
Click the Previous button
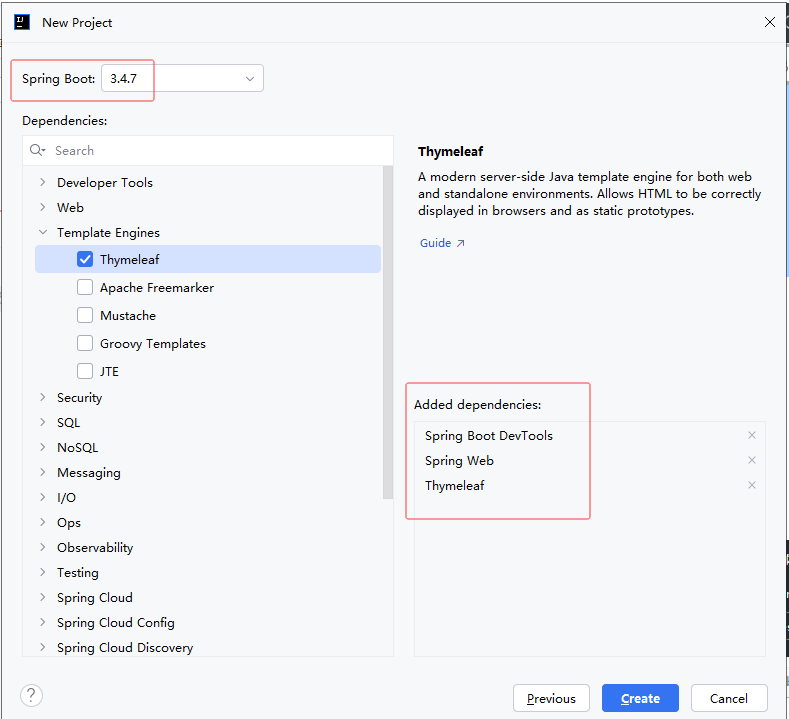(x=551, y=698)
